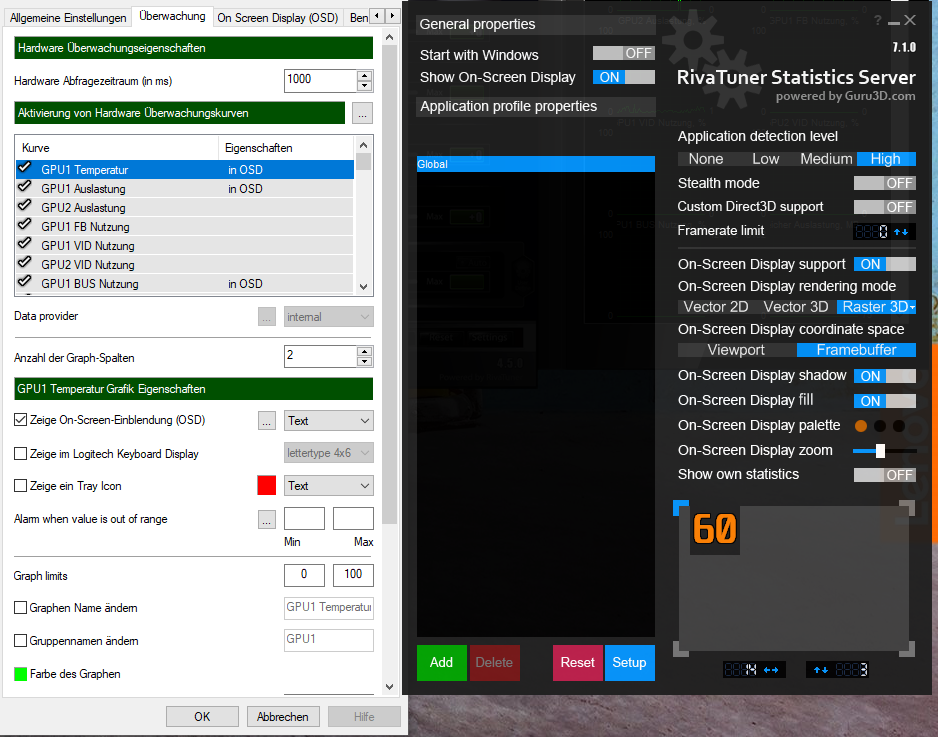Screen dimensions: 938x737
Task: Click green Farbe des Graphen swatch
Action: pyautogui.click(x=20, y=674)
